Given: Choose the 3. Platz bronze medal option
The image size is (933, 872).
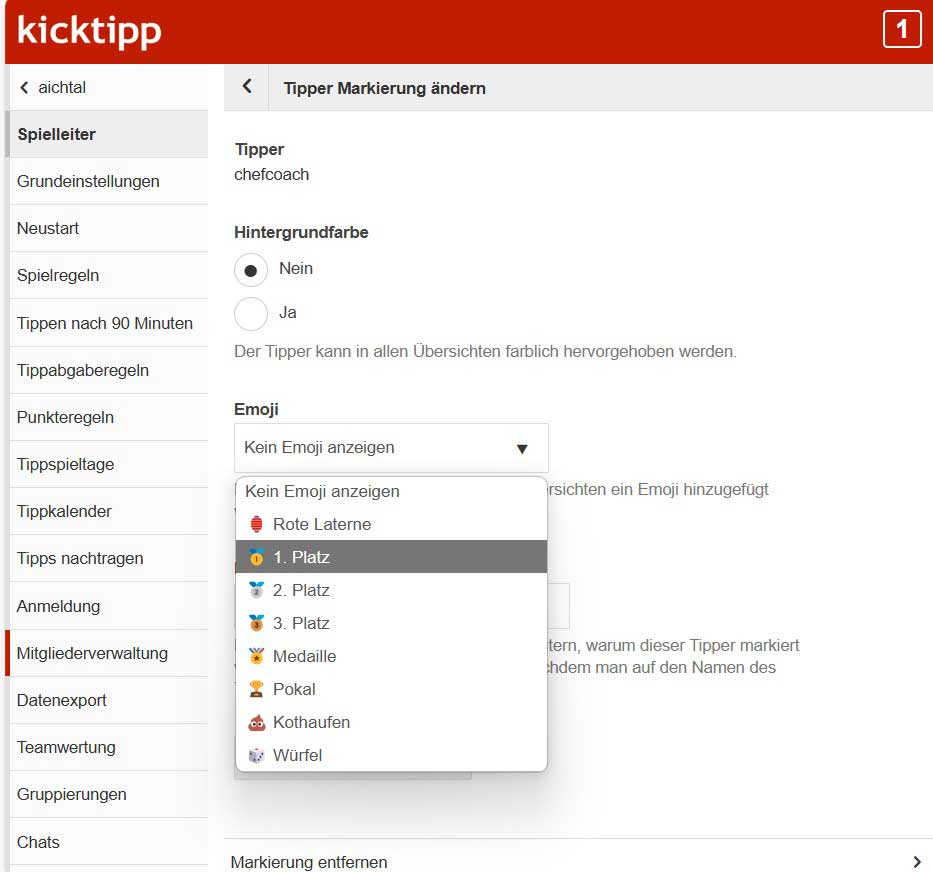Looking at the screenshot, I should point(301,623).
